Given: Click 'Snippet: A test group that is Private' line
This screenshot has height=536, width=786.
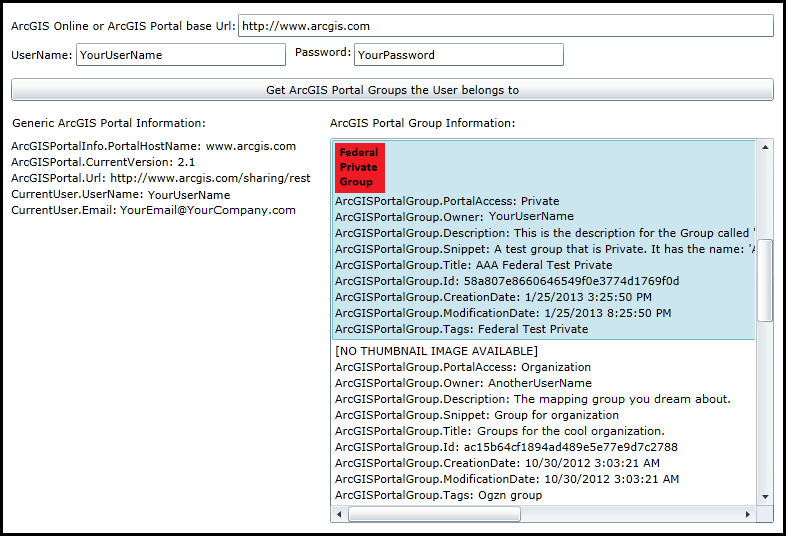Looking at the screenshot, I should 545,249.
